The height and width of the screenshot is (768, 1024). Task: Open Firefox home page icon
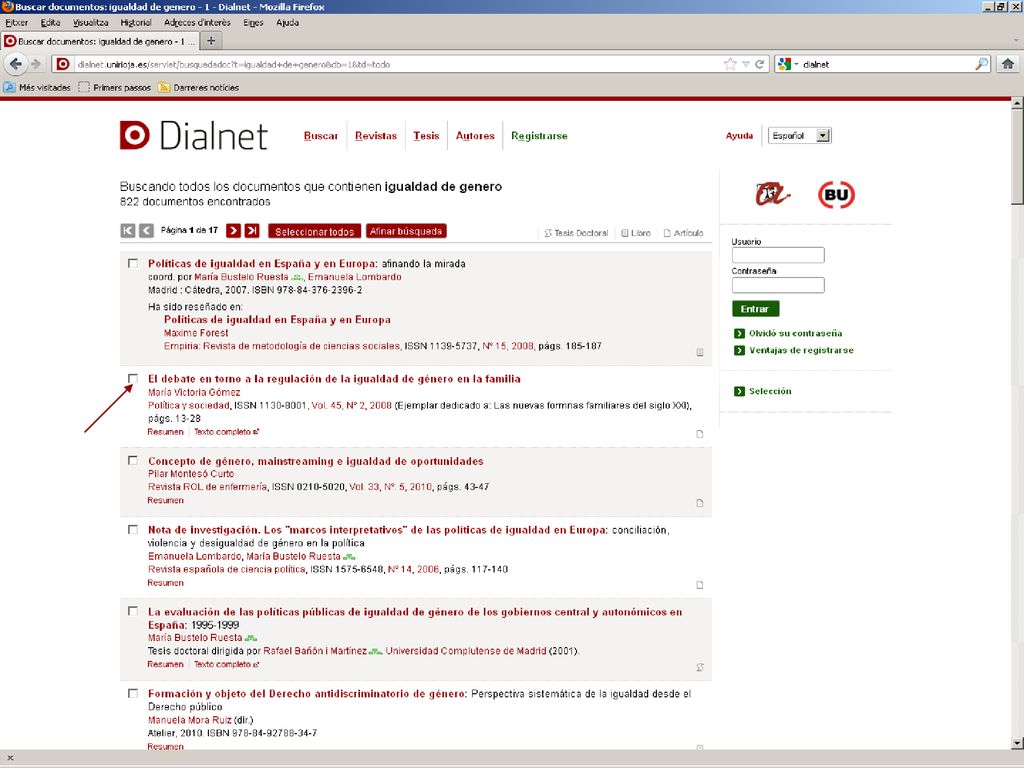(x=1008, y=64)
